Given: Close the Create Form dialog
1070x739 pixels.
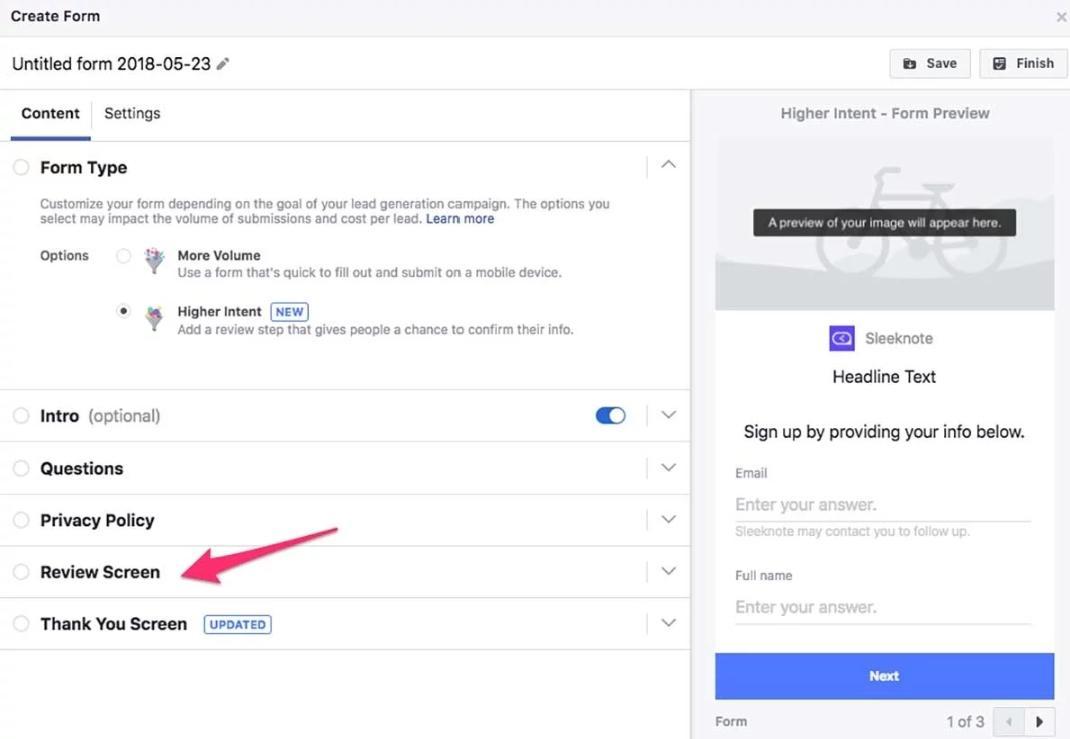Looking at the screenshot, I should point(1061,17).
